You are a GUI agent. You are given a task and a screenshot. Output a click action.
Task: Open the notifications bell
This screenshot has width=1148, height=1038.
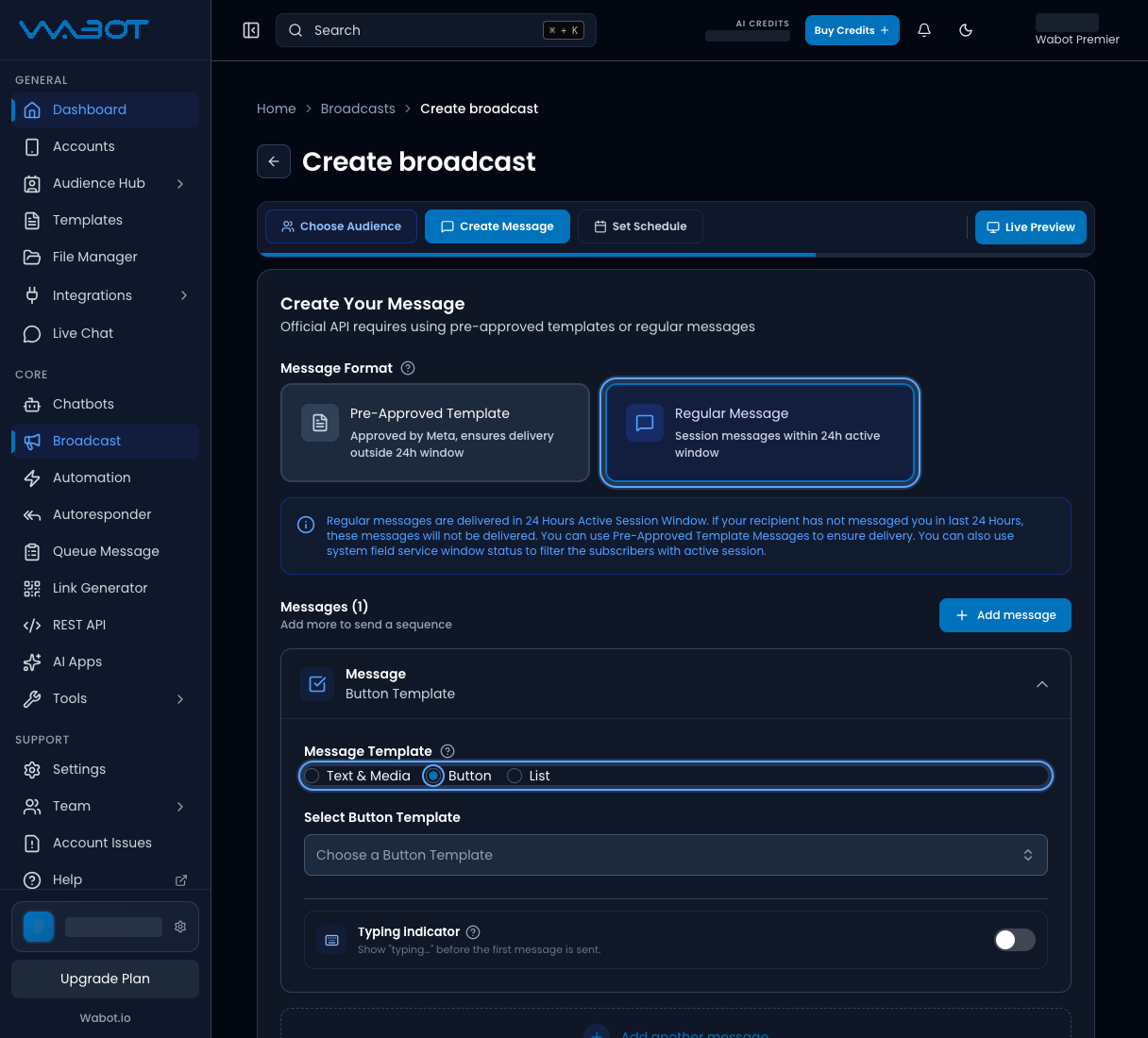tap(924, 30)
